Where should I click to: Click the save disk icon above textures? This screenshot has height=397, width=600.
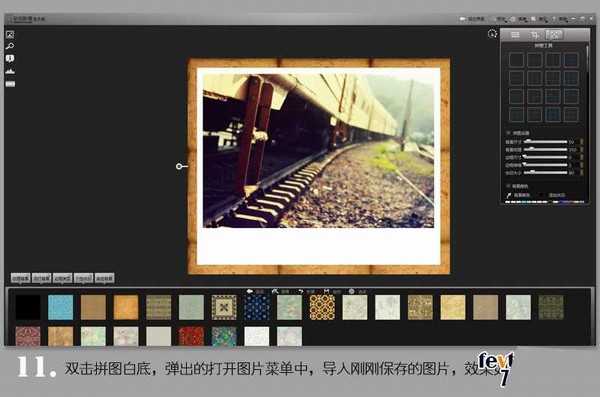(x=326, y=291)
